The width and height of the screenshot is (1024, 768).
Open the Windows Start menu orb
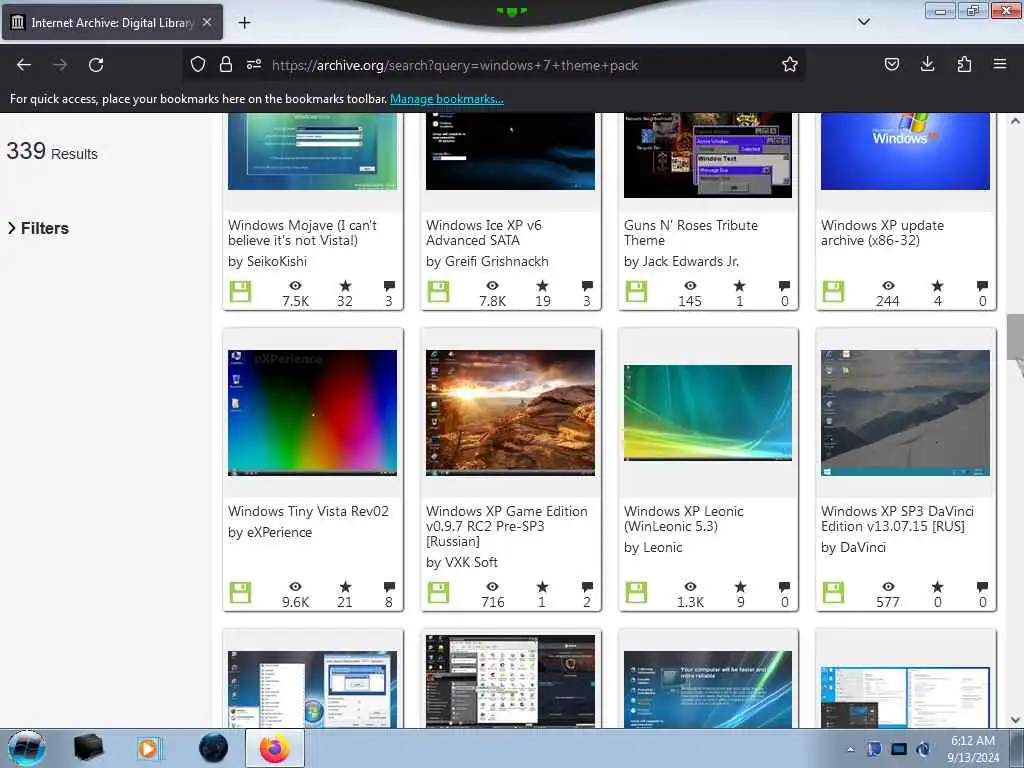pyautogui.click(x=27, y=748)
